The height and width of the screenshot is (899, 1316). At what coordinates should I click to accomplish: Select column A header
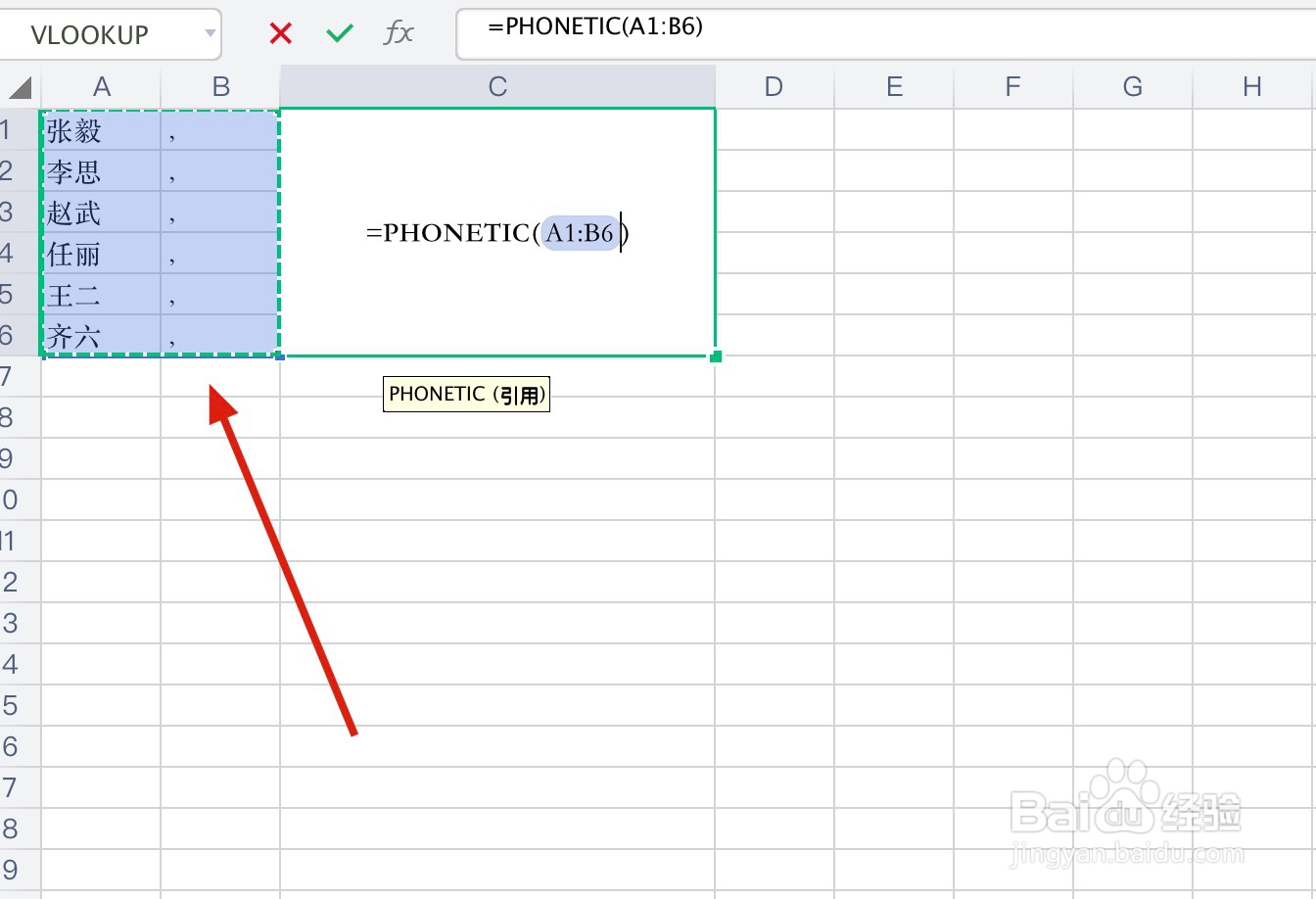[x=101, y=87]
